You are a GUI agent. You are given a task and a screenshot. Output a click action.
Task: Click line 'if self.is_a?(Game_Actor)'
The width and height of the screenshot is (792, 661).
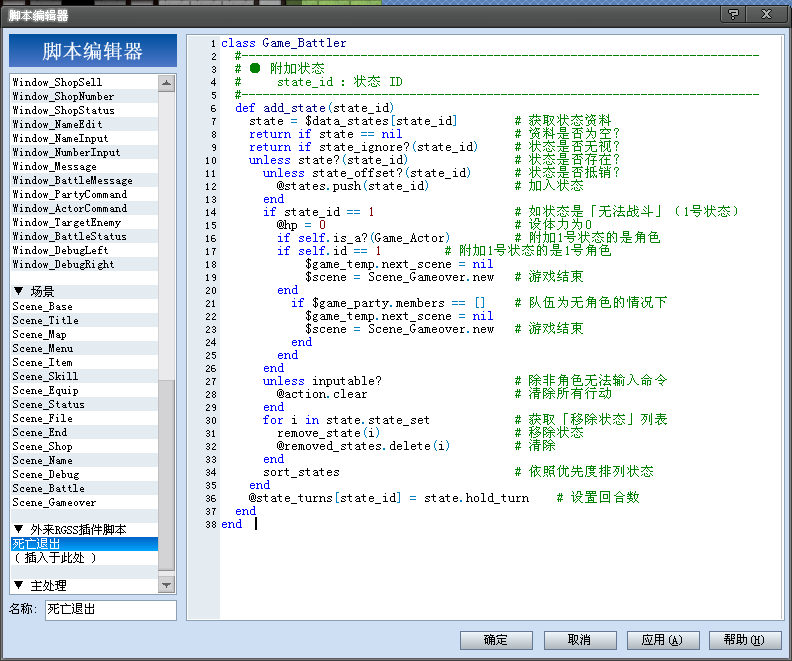click(363, 238)
